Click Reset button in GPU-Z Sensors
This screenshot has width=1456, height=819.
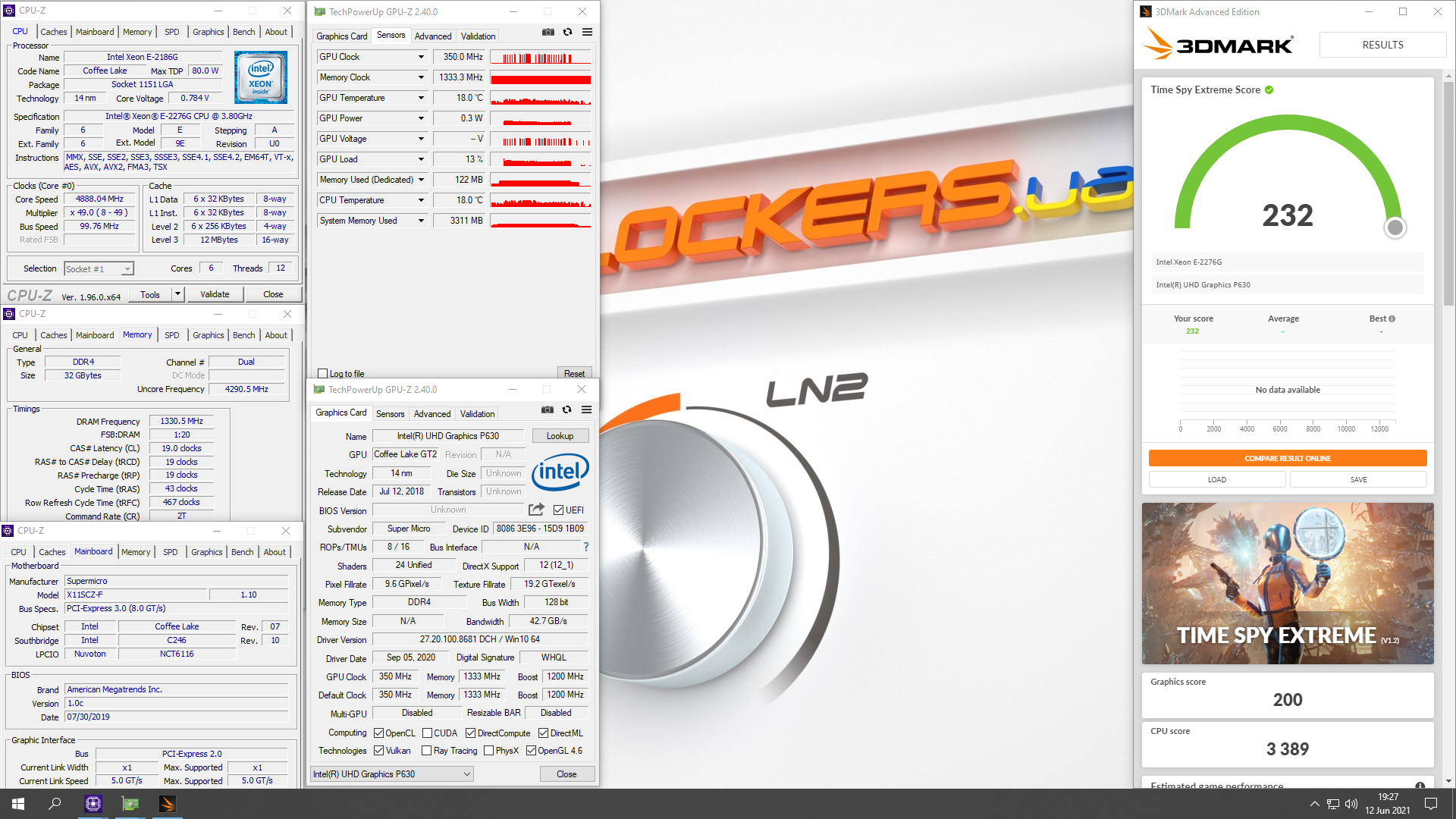(574, 374)
